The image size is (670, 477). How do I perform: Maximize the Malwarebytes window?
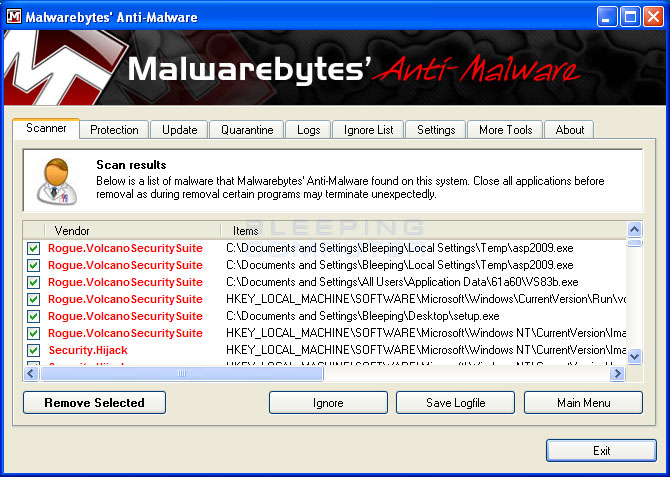(630, 17)
